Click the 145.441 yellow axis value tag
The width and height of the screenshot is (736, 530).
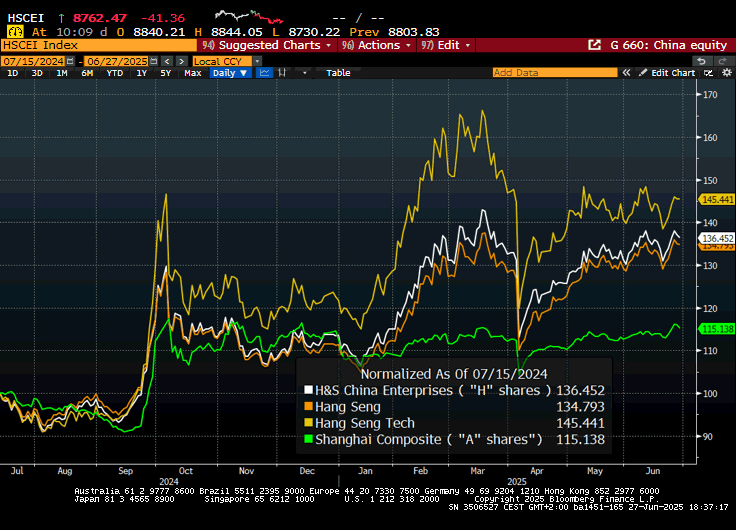click(717, 200)
